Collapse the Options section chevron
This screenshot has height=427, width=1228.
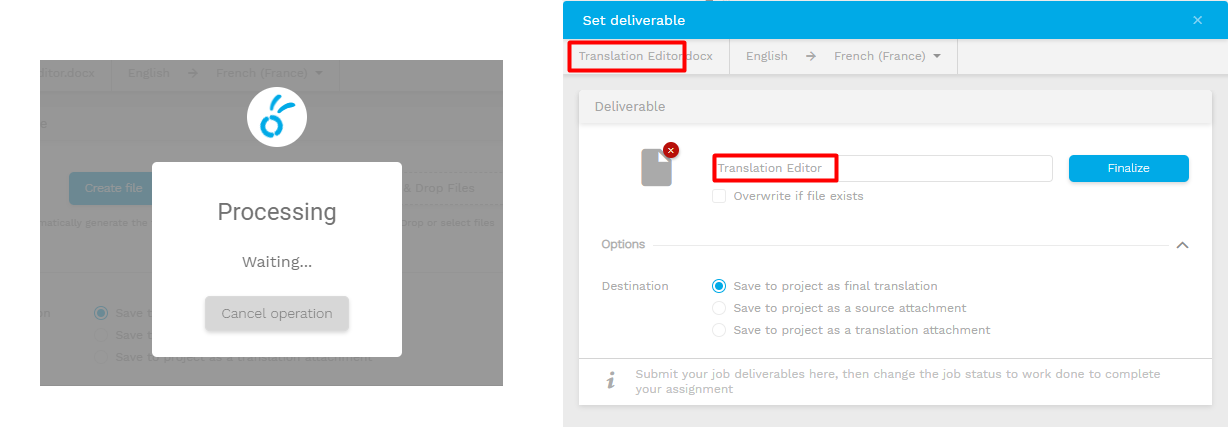coord(1182,245)
